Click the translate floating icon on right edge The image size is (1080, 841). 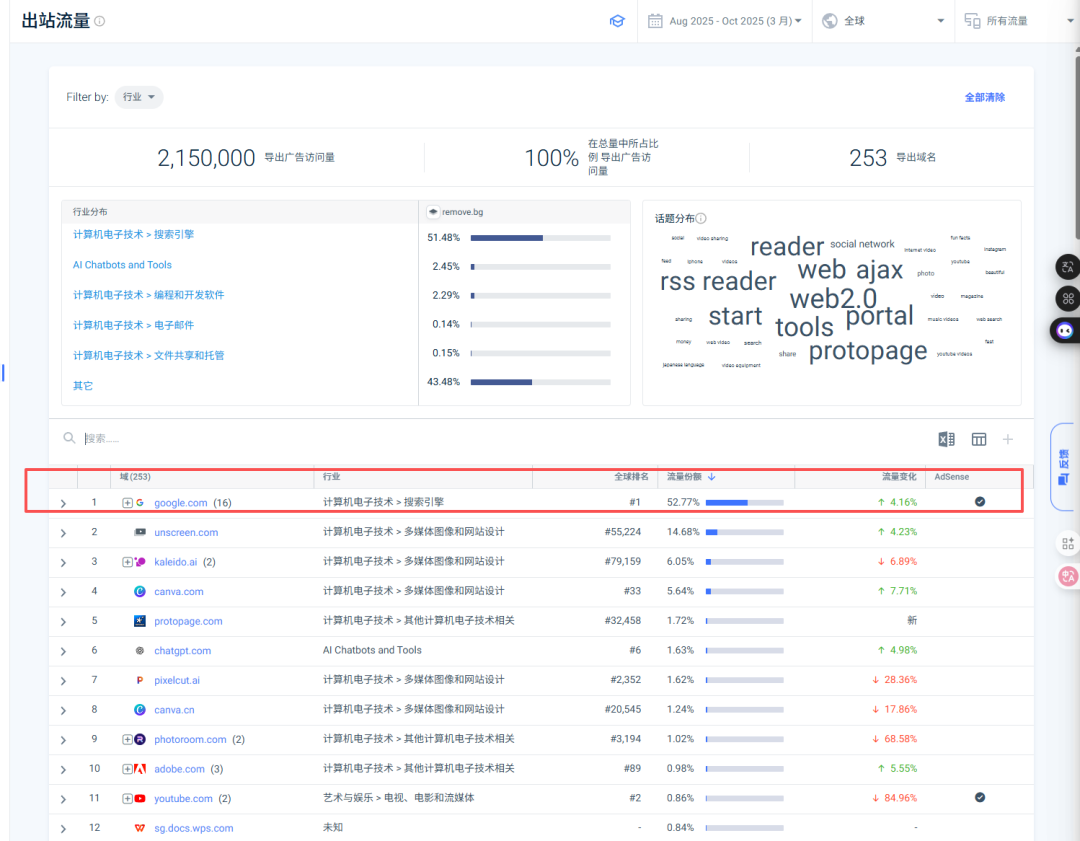[x=1068, y=267]
